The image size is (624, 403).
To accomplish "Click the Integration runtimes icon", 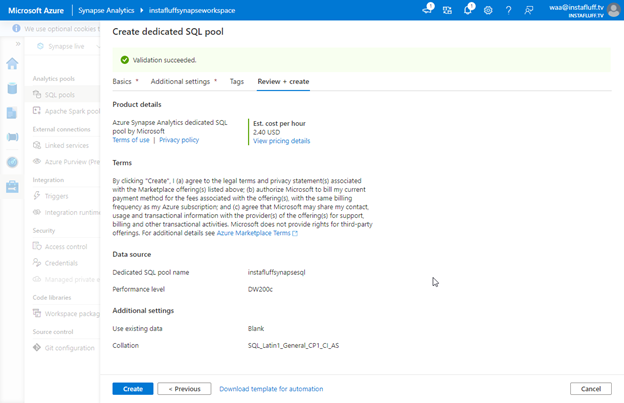I will click(37, 212).
